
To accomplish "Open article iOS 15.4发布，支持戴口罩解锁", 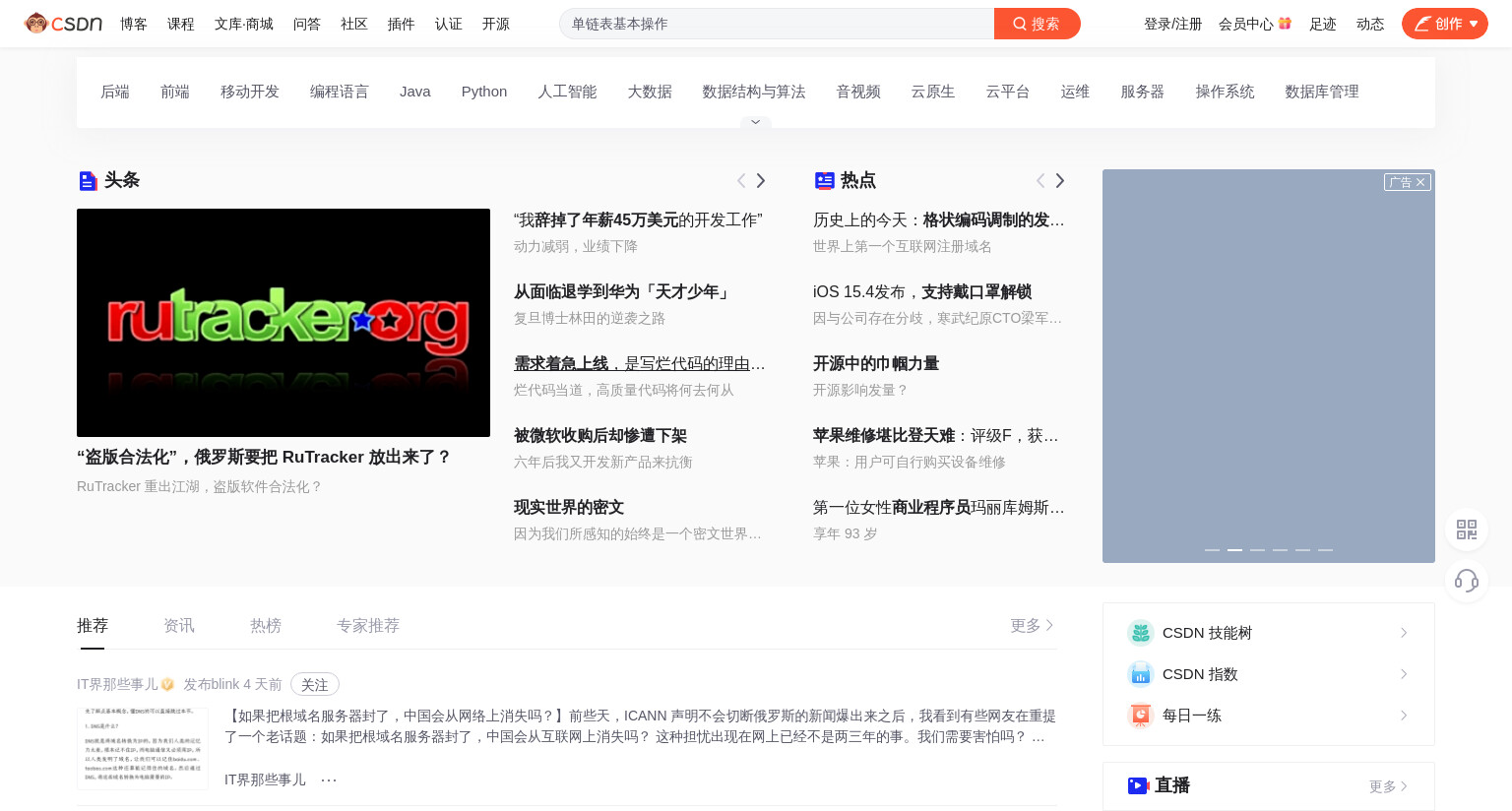I will pyautogui.click(x=922, y=291).
